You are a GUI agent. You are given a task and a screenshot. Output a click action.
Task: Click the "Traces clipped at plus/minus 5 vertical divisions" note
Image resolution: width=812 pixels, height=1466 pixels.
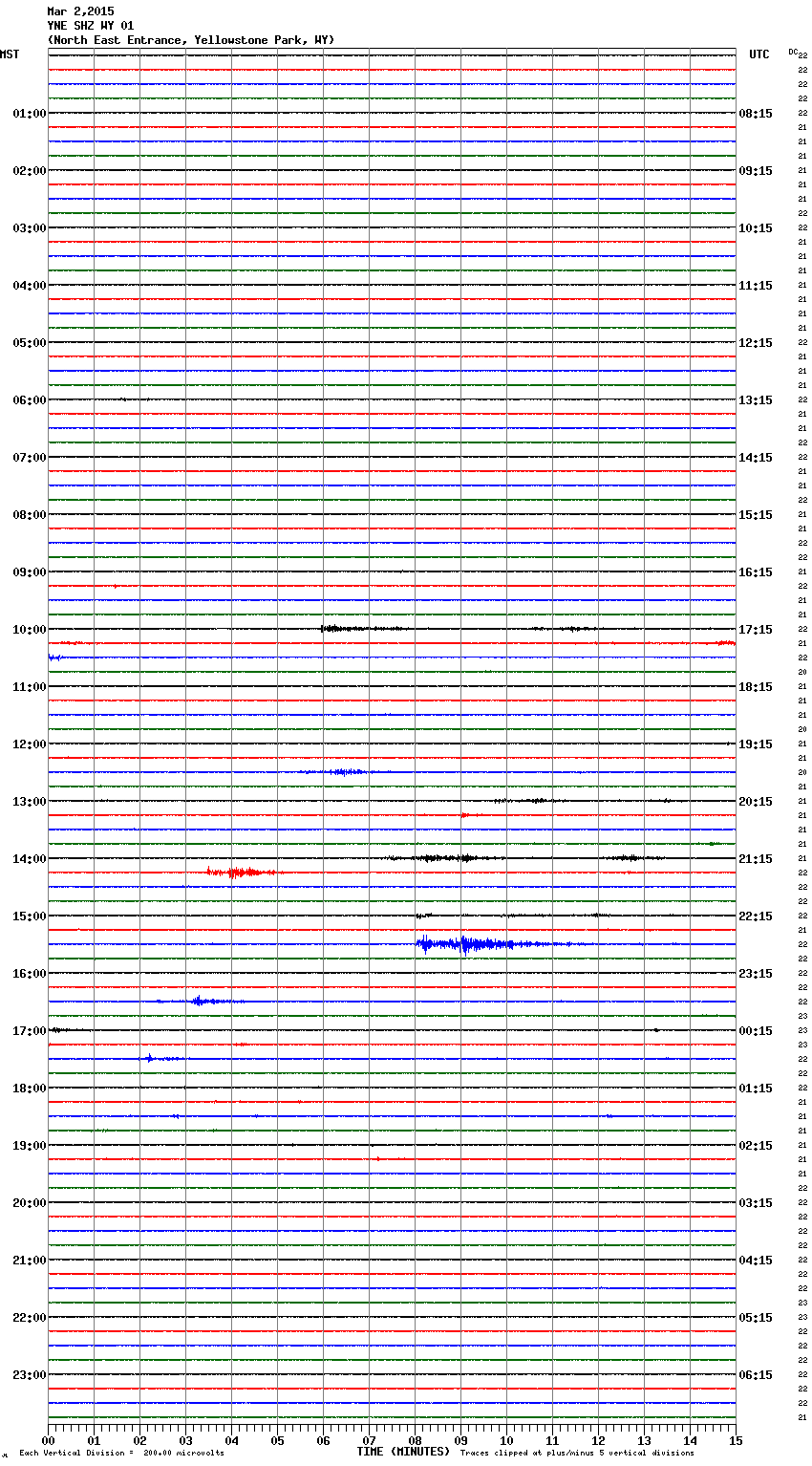[x=577, y=1453]
